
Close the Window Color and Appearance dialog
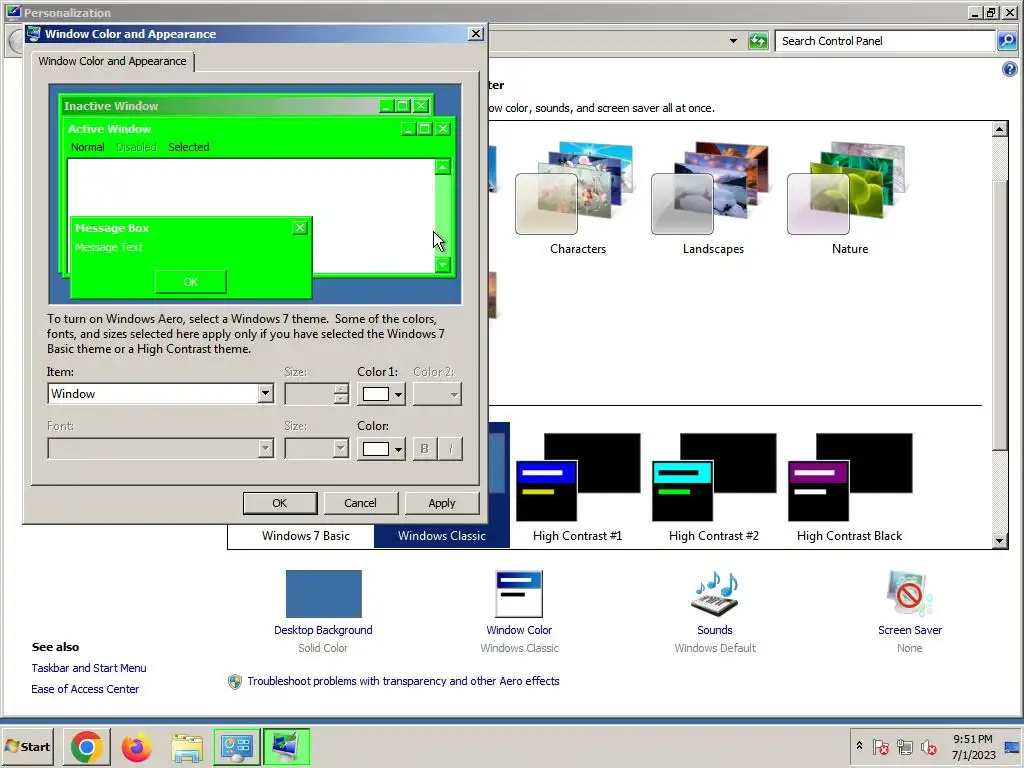476,34
